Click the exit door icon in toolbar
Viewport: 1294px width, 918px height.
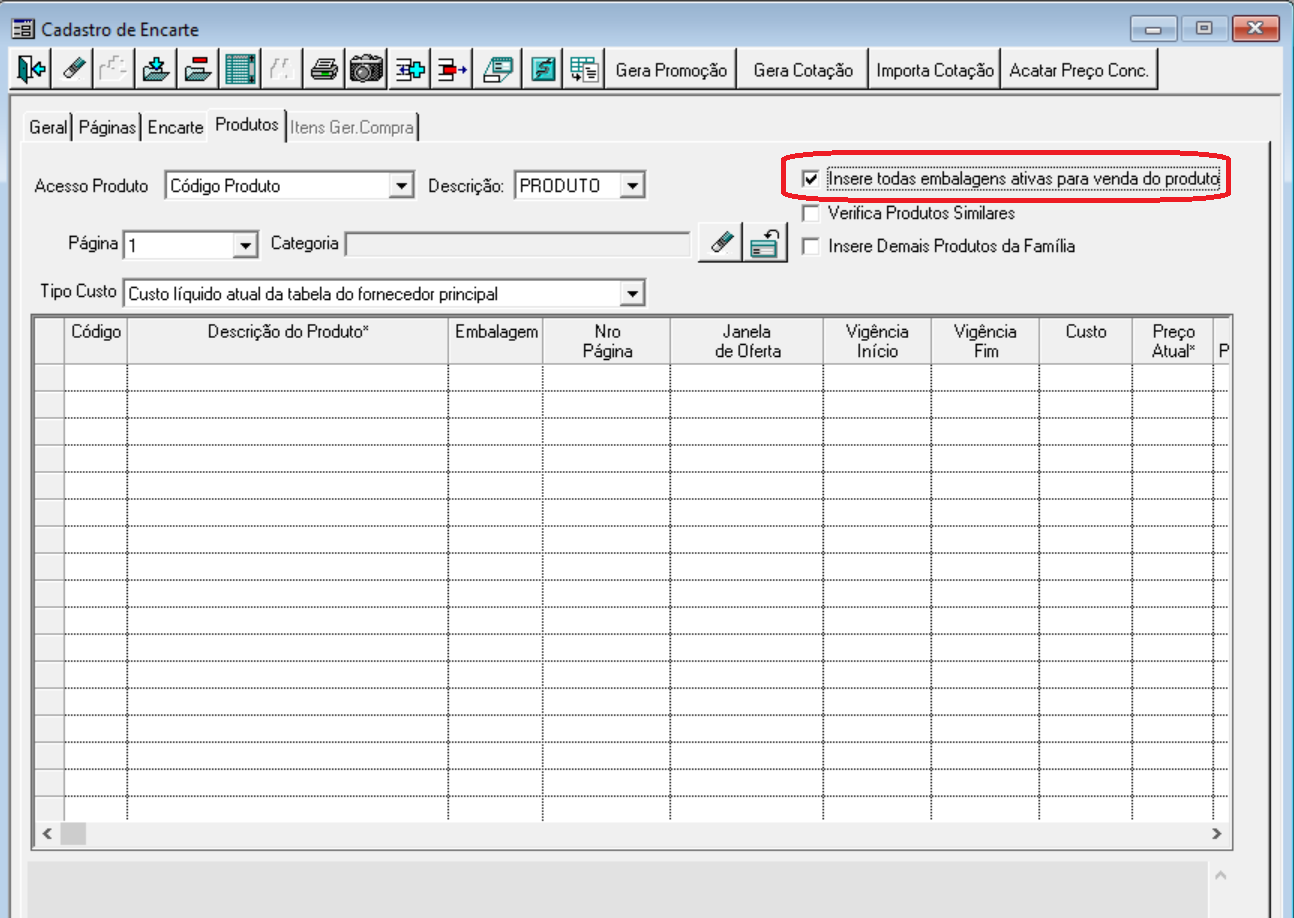[32, 70]
